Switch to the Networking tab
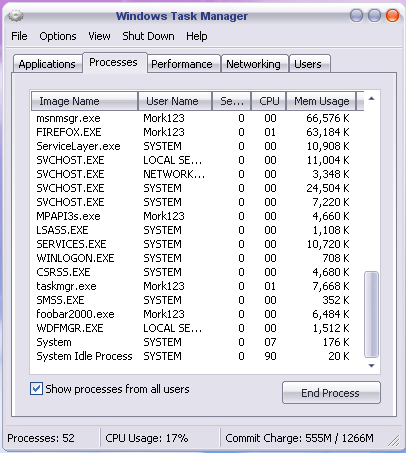This screenshot has height=453, width=406. (253, 64)
